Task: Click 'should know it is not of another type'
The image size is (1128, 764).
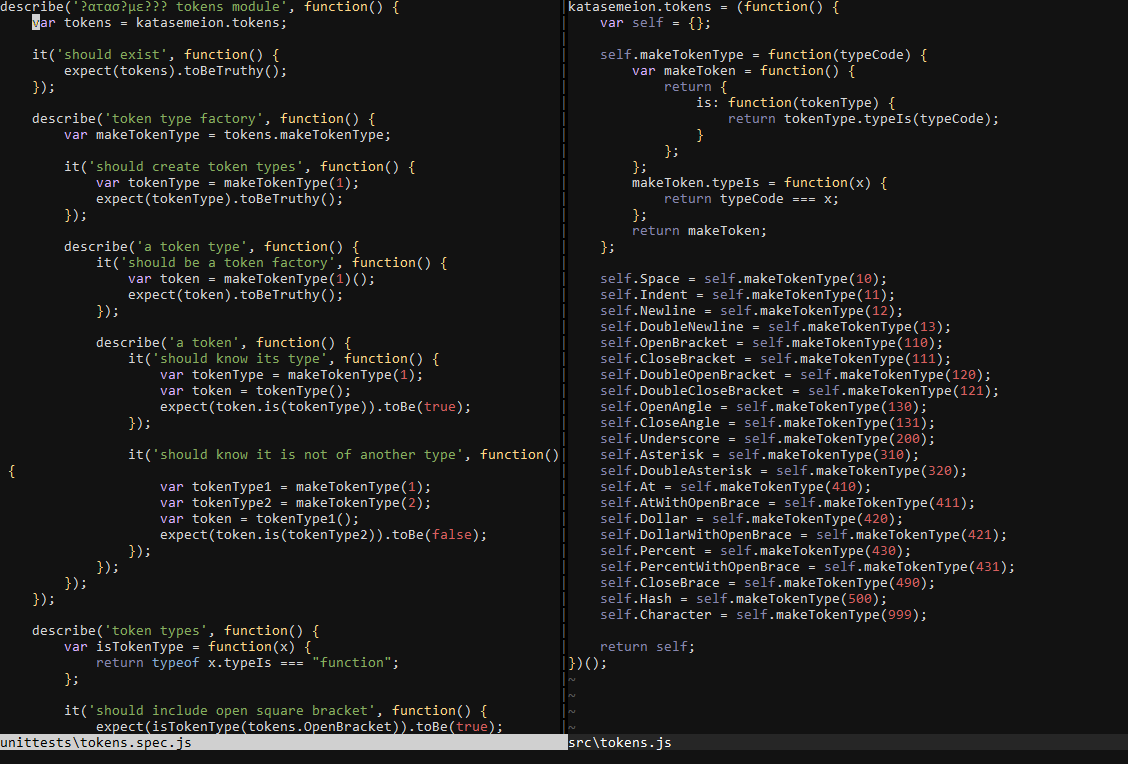Action: pos(308,455)
